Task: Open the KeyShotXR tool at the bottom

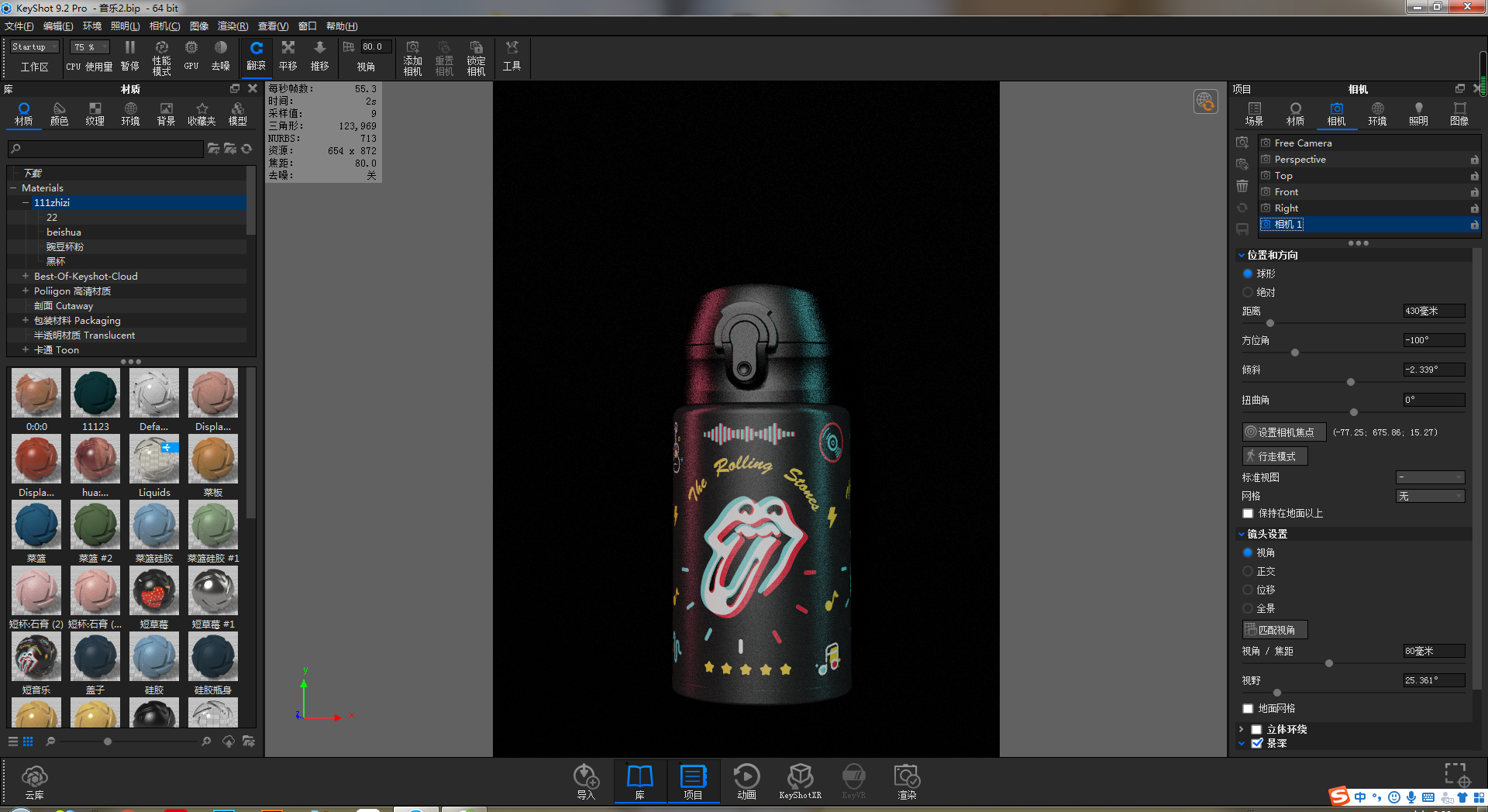Action: coord(800,780)
